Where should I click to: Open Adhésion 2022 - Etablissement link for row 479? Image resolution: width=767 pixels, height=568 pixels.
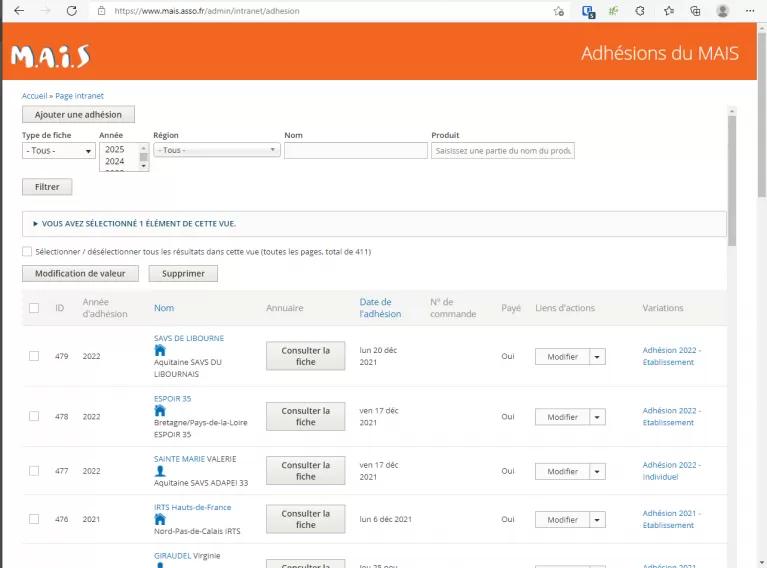(x=672, y=356)
